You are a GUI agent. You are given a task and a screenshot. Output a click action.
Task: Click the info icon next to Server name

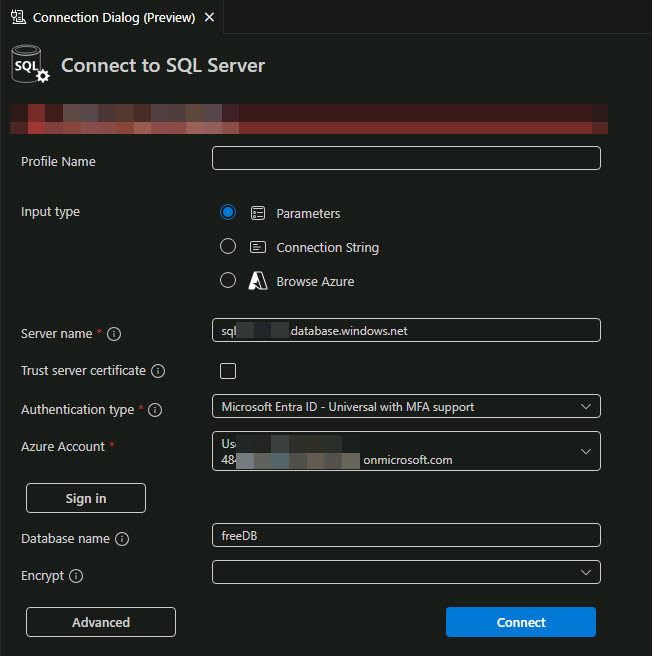pos(114,334)
